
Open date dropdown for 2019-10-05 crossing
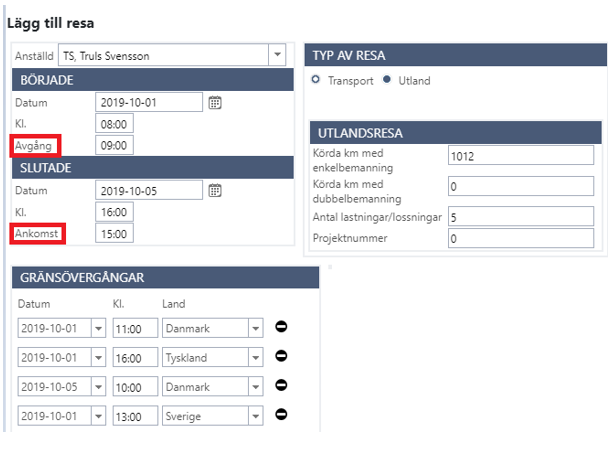(98, 385)
